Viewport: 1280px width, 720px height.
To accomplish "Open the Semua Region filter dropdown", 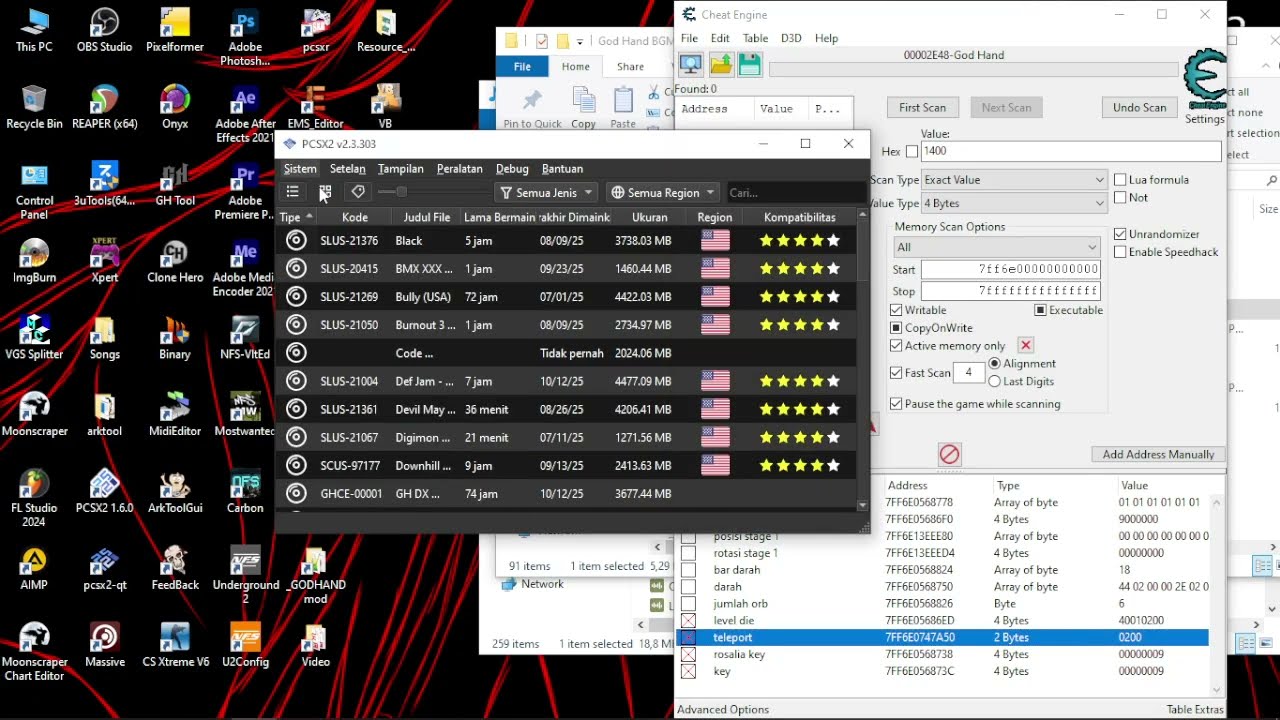I will point(663,193).
